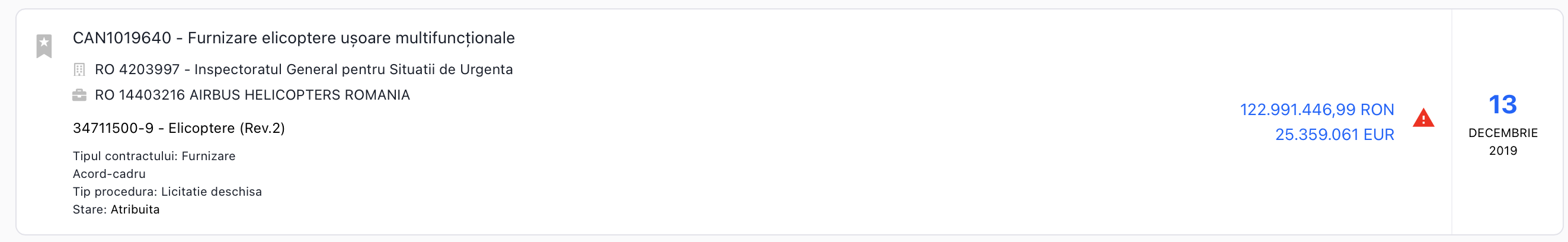
Task: Click authority fiscal code RO 4203997
Action: tap(137, 69)
